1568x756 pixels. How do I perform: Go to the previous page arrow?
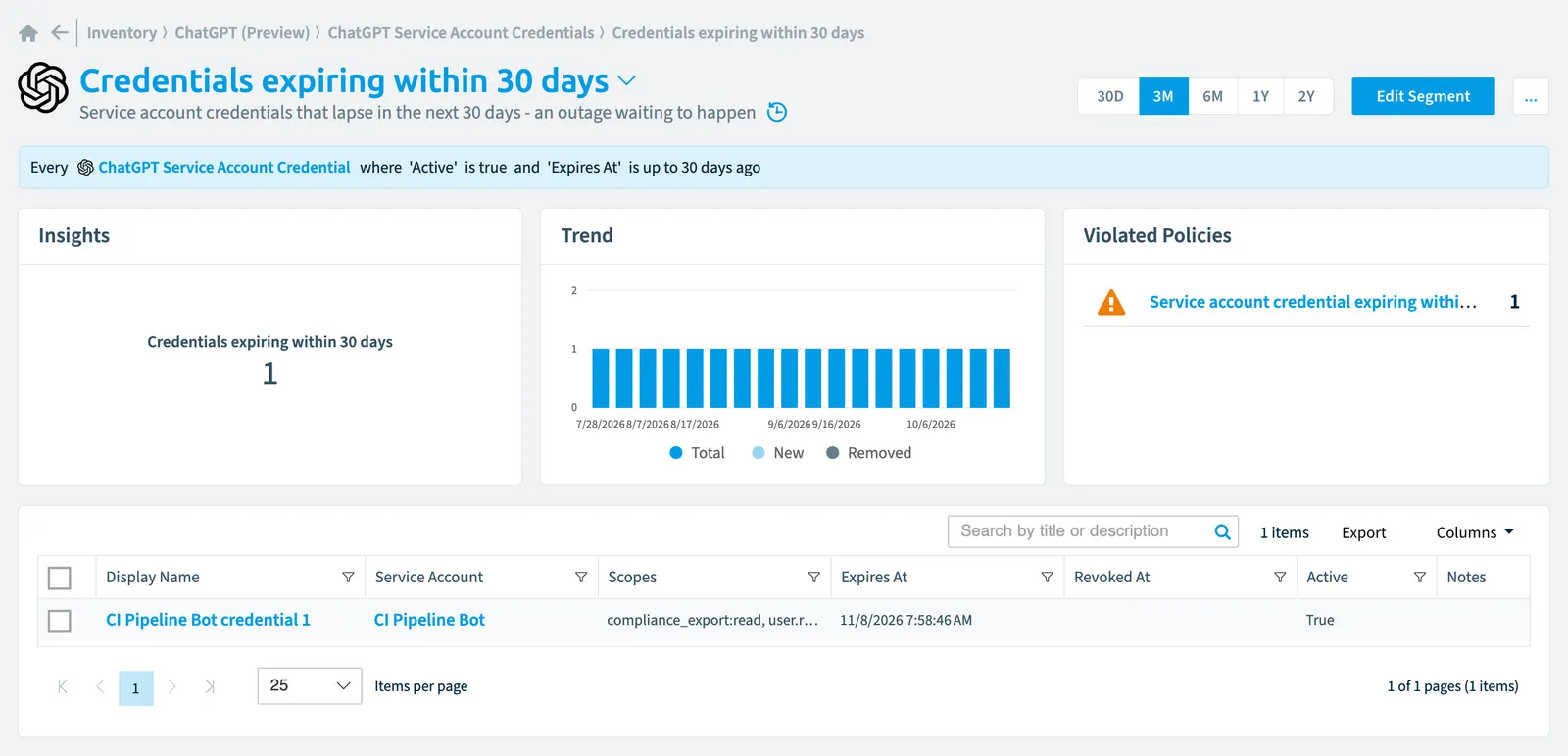pyautogui.click(x=100, y=686)
